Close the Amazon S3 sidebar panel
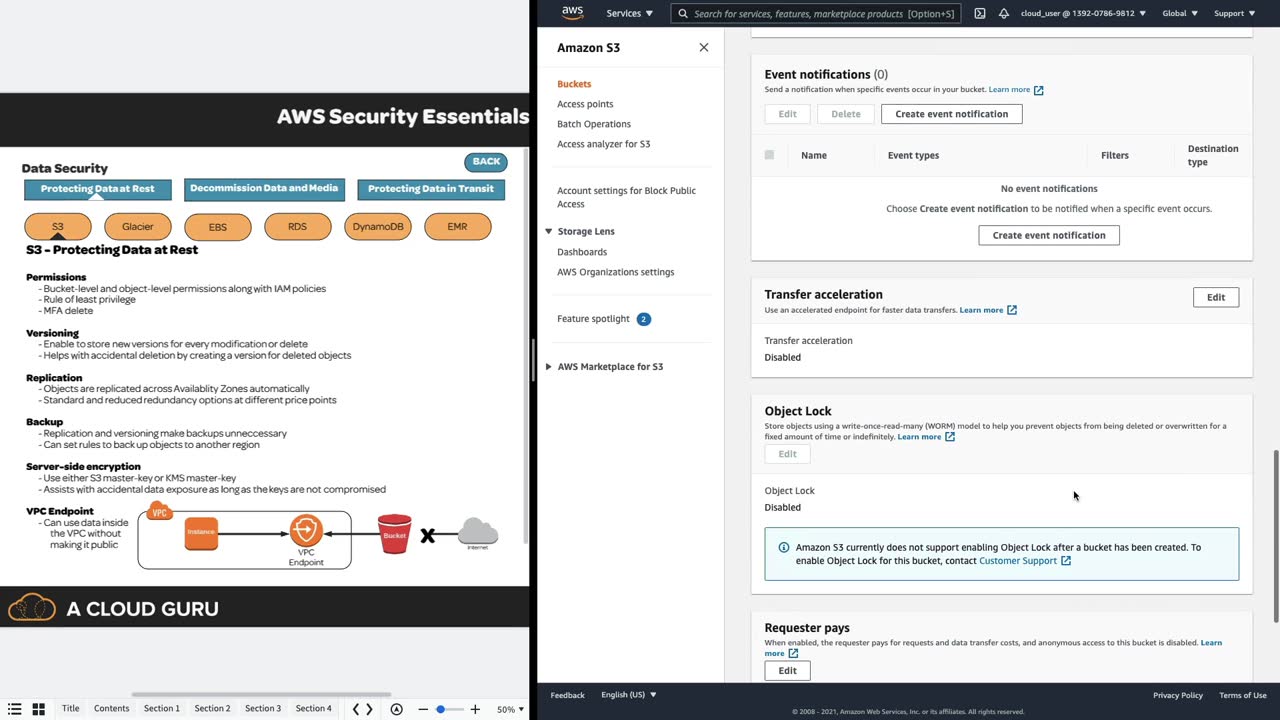 point(704,47)
